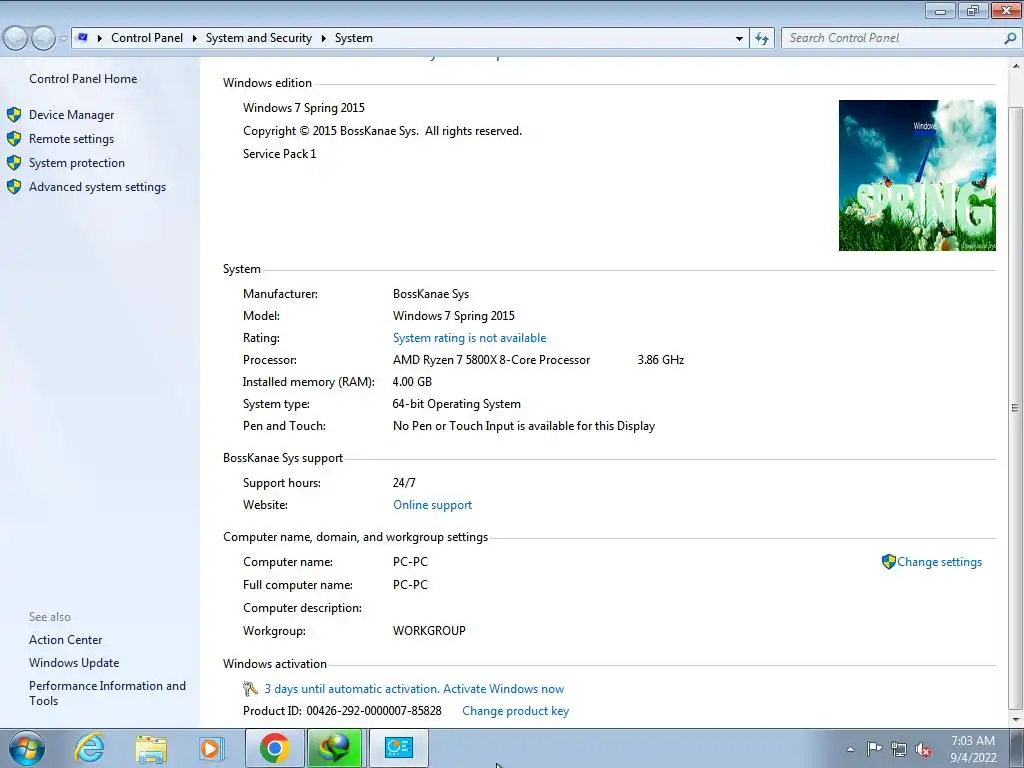The height and width of the screenshot is (768, 1024).
Task: Open the Online support website link
Action: [x=432, y=505]
